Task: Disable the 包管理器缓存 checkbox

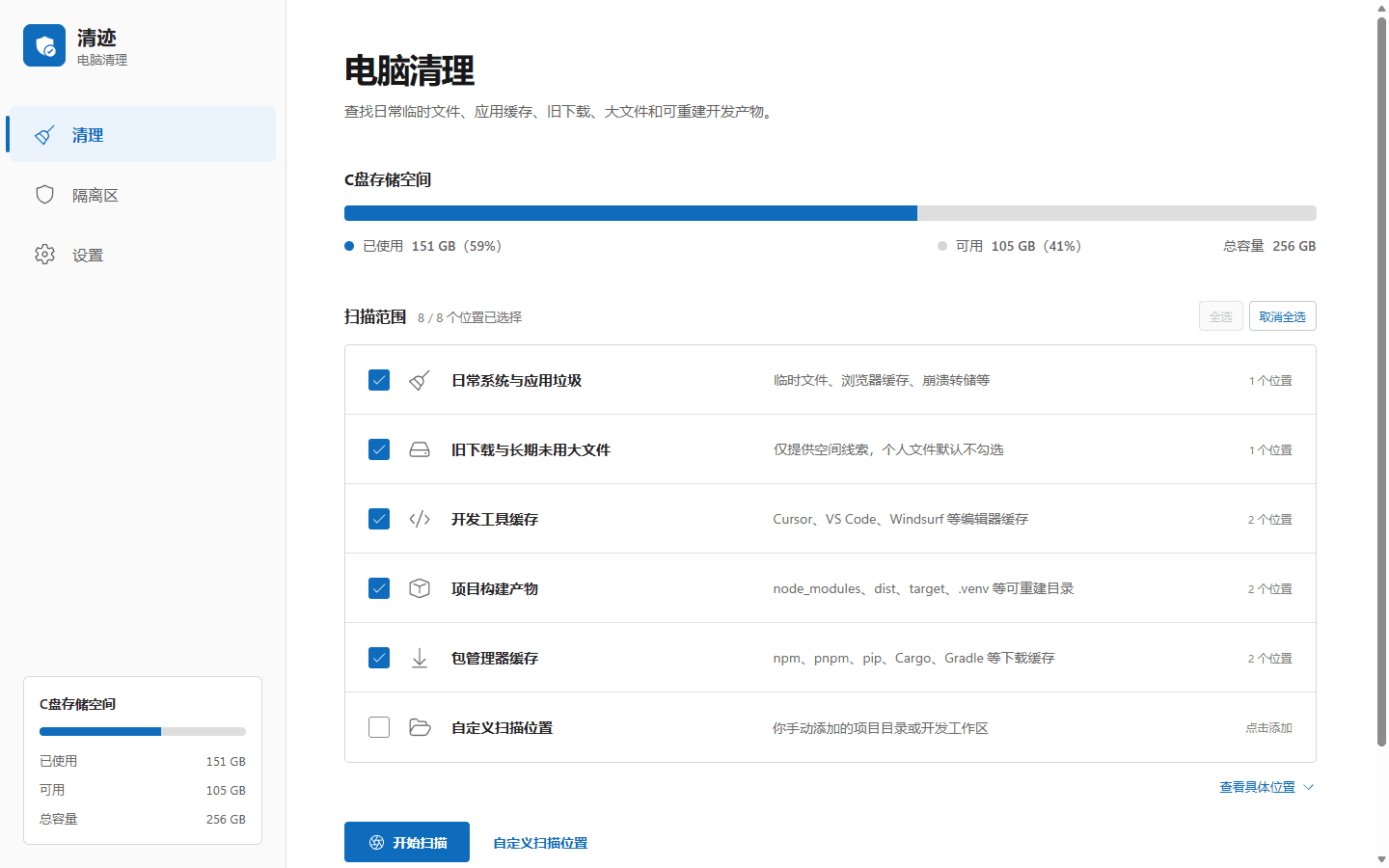Action: [x=379, y=658]
